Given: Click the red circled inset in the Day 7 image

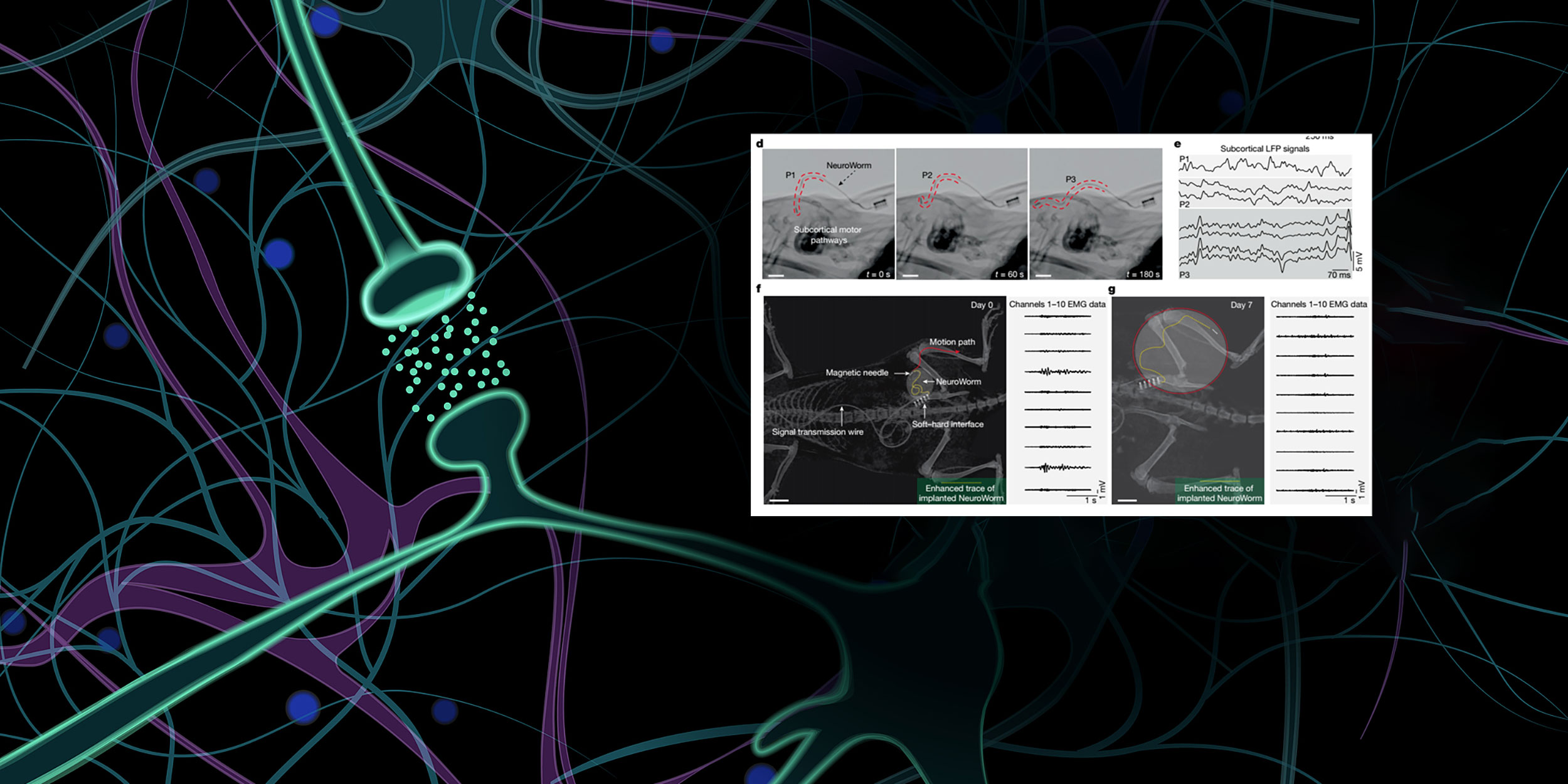Looking at the screenshot, I should coord(1179,351).
